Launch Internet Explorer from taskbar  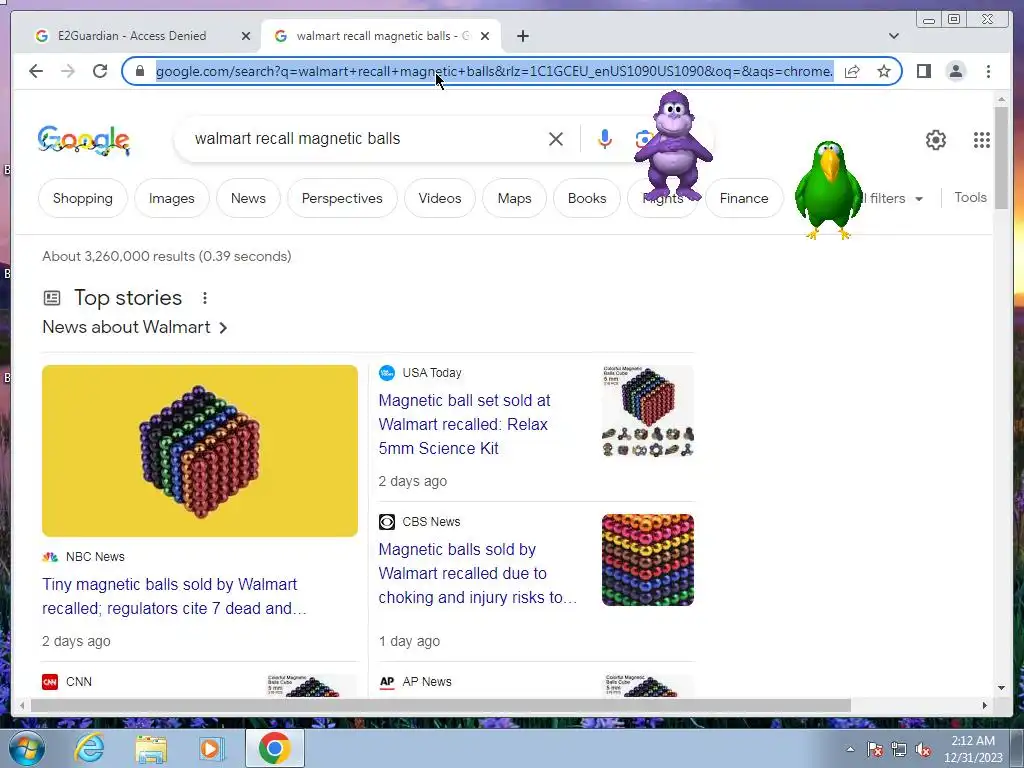89,748
